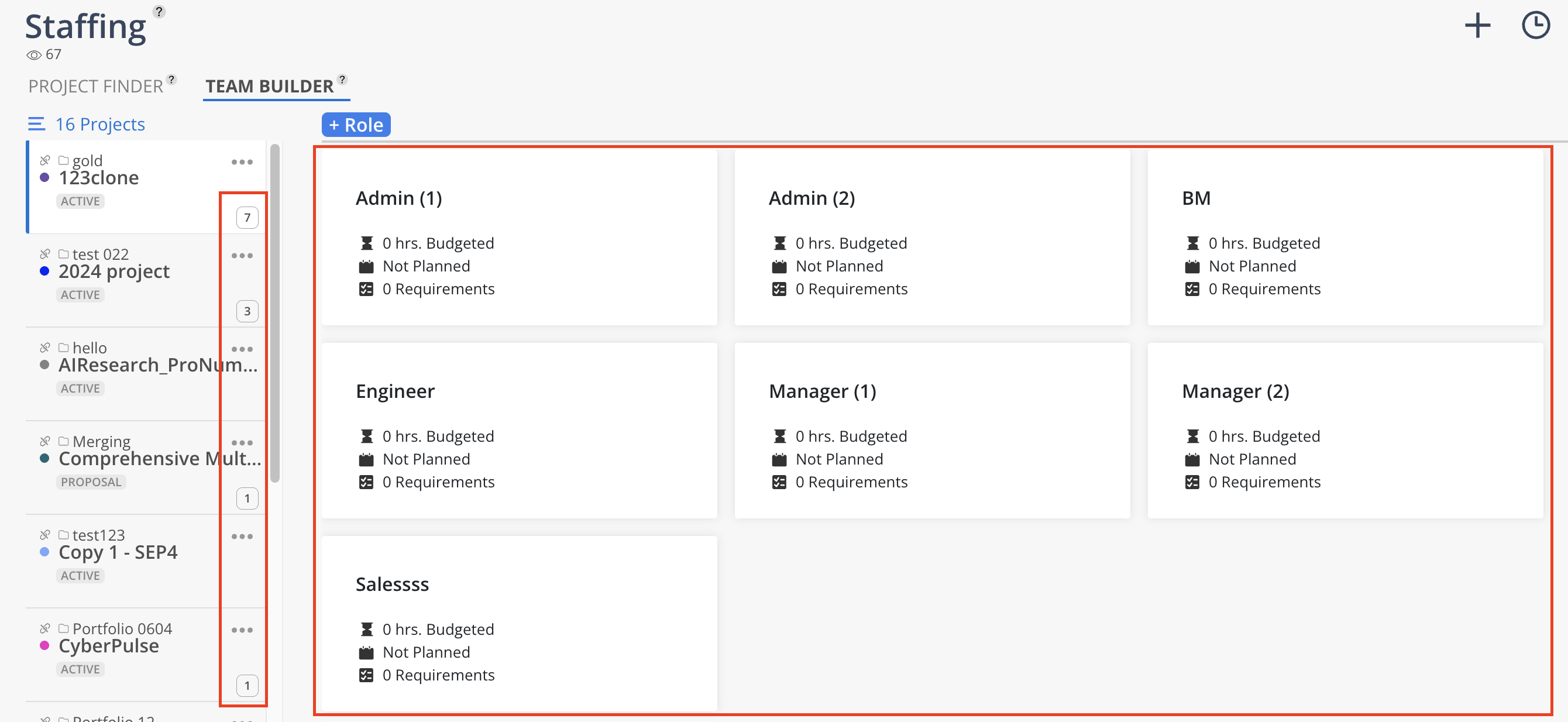
Task: Open more options for 2024 project
Action: (242, 256)
